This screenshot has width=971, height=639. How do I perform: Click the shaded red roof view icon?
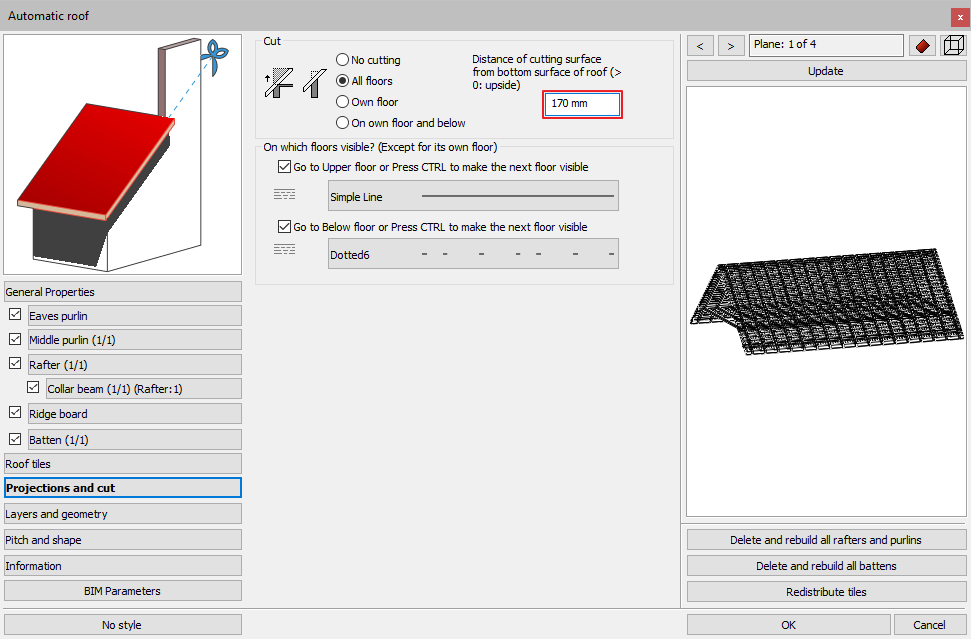click(921, 45)
